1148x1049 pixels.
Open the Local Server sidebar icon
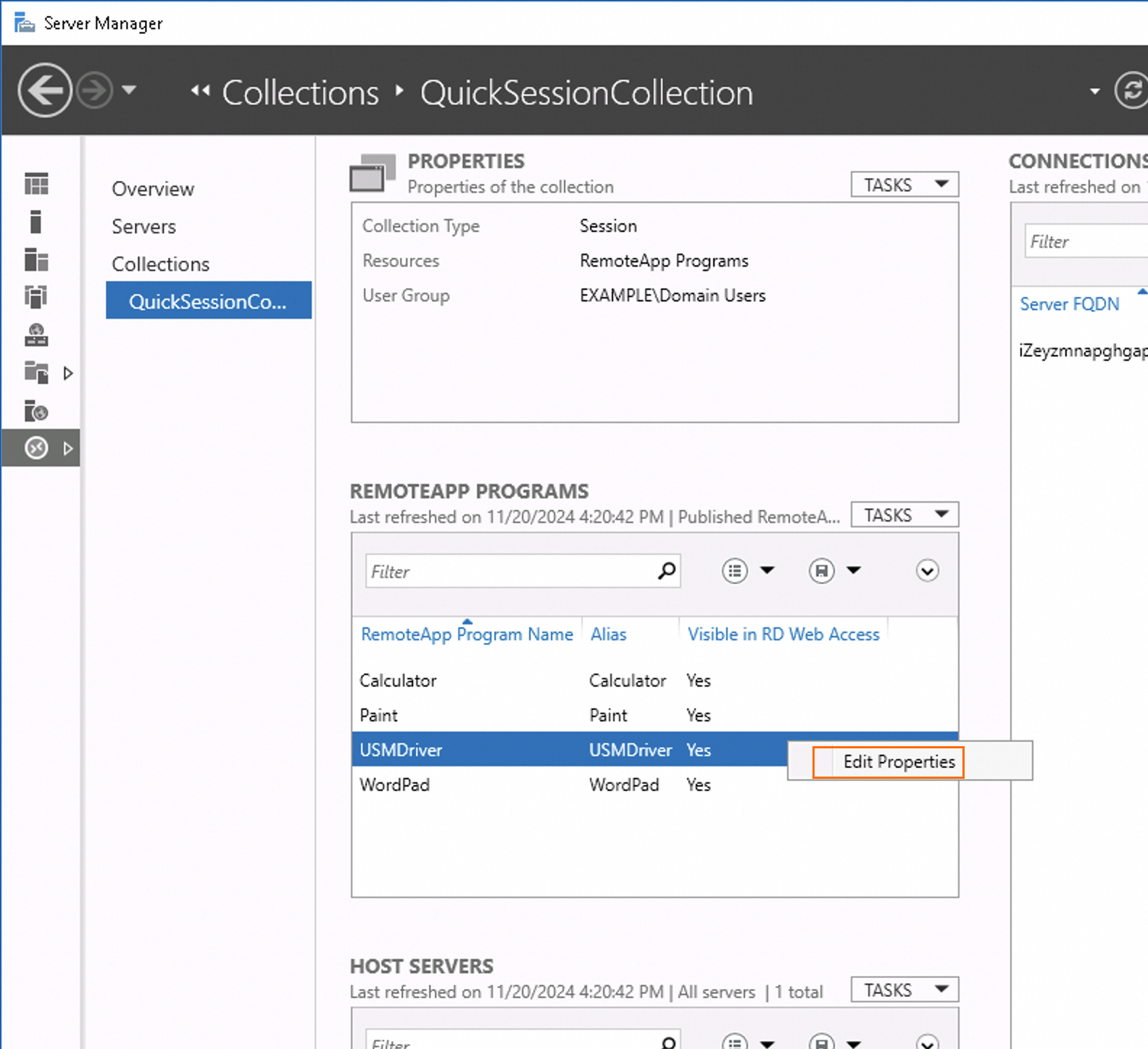coord(36,222)
